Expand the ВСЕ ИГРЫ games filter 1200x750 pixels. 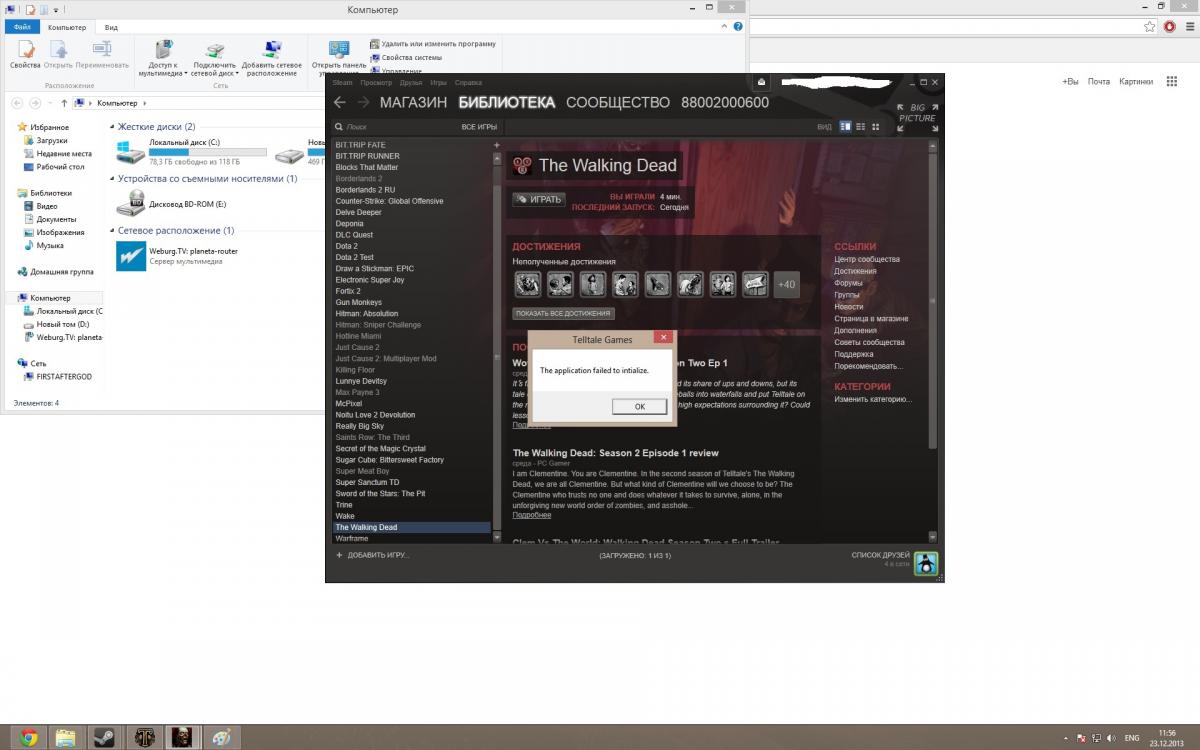coord(479,128)
